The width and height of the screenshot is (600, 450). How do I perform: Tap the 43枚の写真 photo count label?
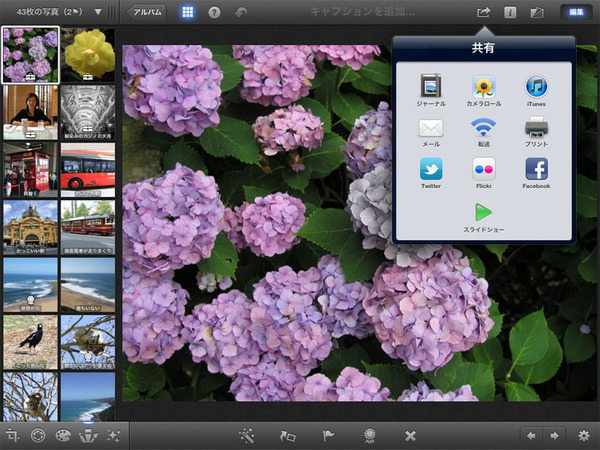click(x=49, y=12)
